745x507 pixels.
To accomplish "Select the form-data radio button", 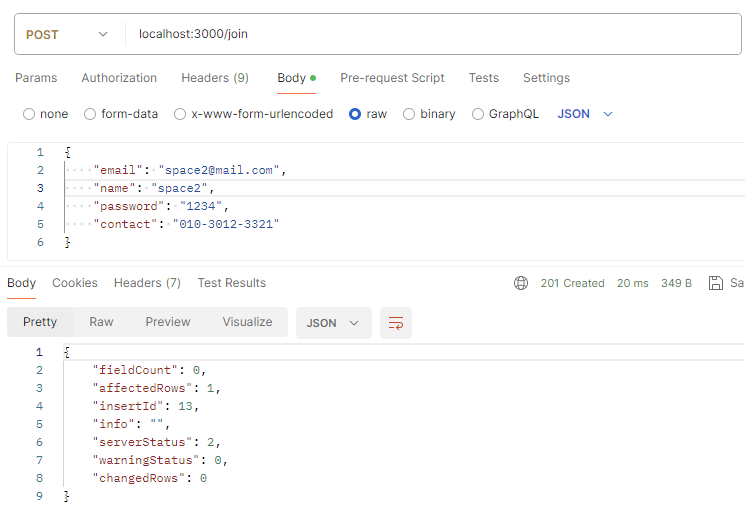I will click(x=90, y=114).
